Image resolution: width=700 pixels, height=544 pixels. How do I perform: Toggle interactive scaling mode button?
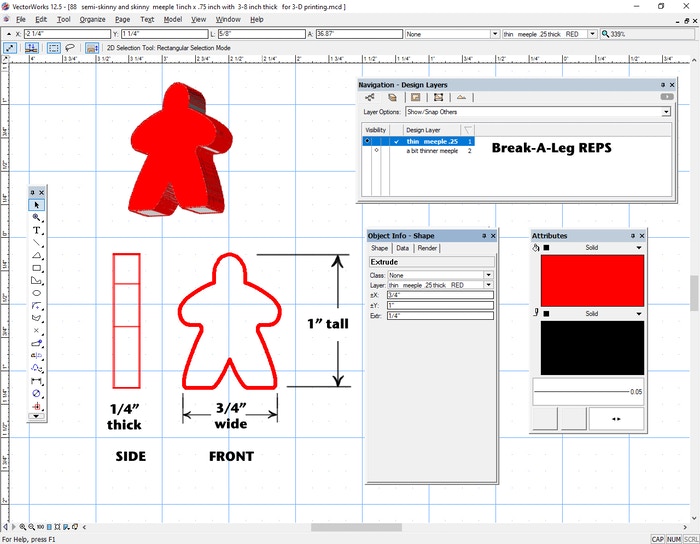pos(10,48)
